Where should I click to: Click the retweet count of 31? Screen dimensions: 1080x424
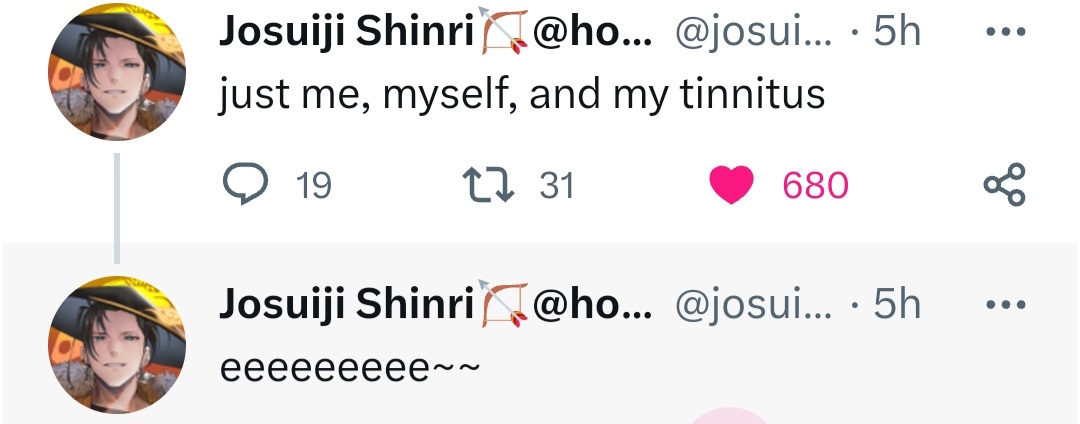(x=557, y=185)
